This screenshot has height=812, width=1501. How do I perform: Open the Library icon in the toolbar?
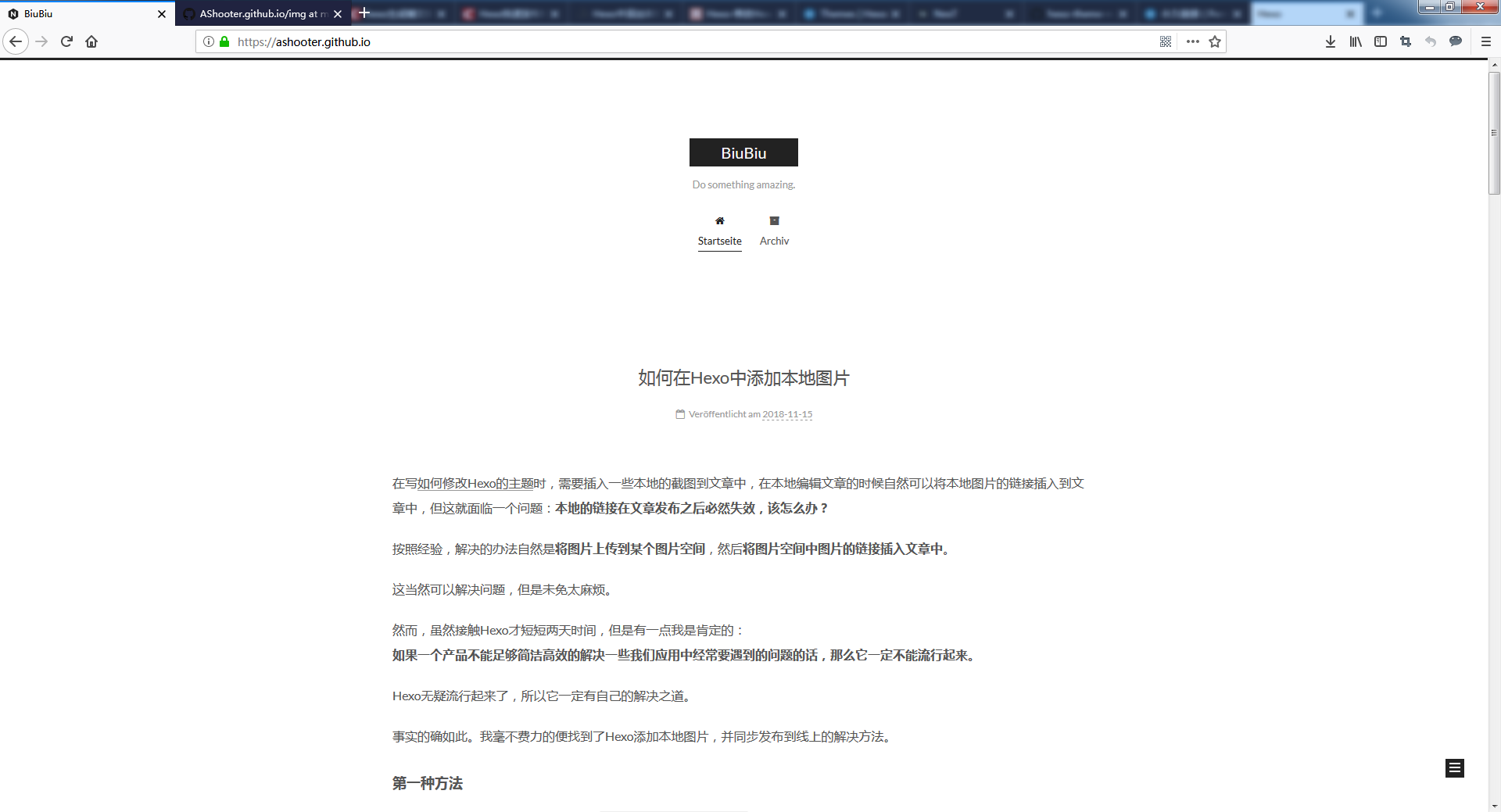[1356, 41]
